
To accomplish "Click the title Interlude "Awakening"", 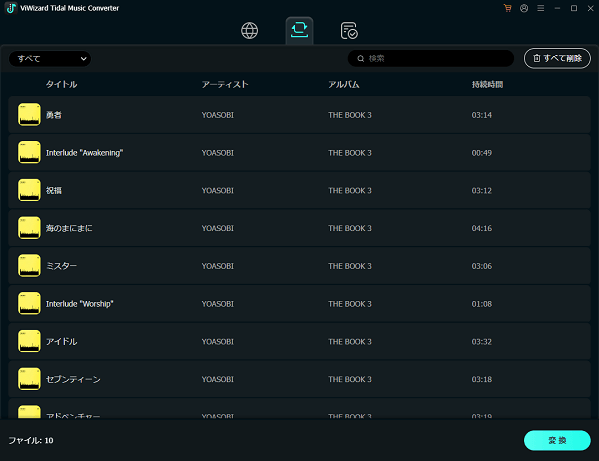I will click(84, 153).
